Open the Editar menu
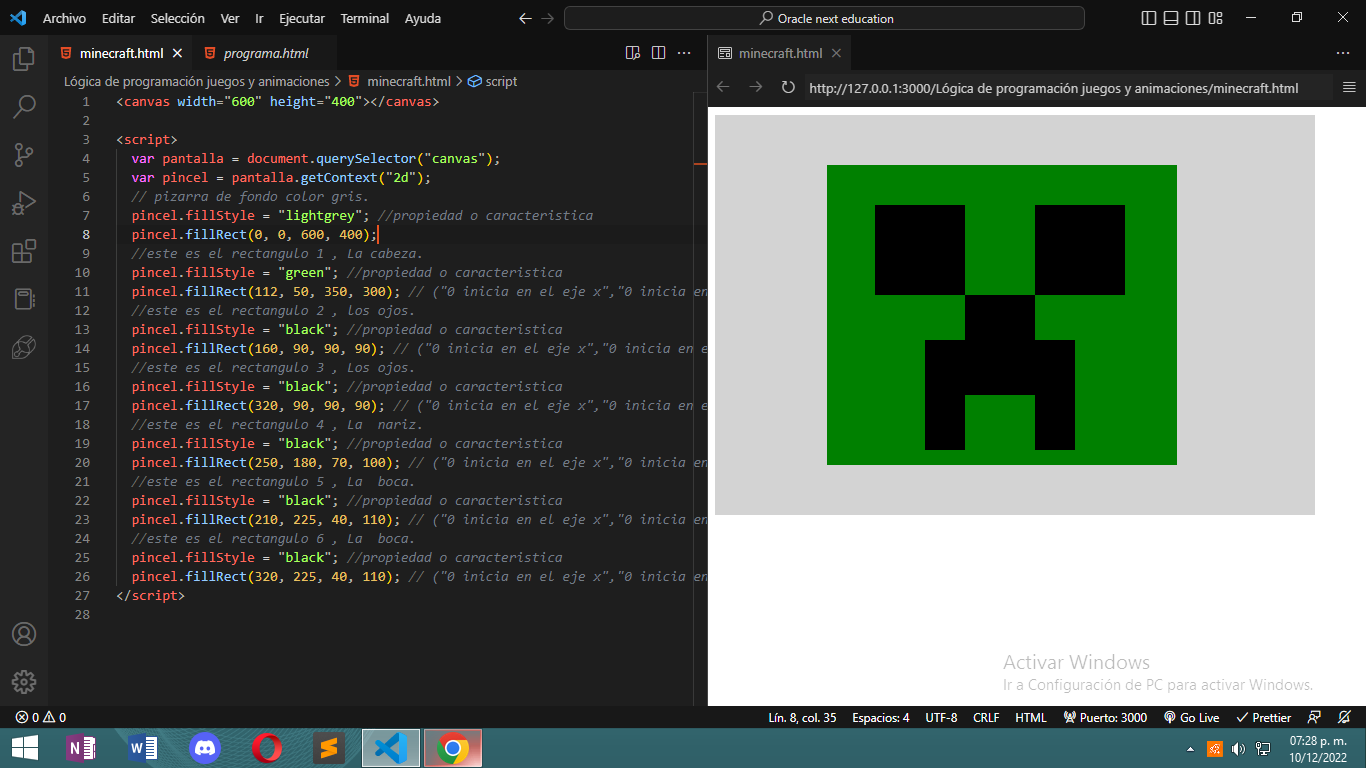 (118, 18)
